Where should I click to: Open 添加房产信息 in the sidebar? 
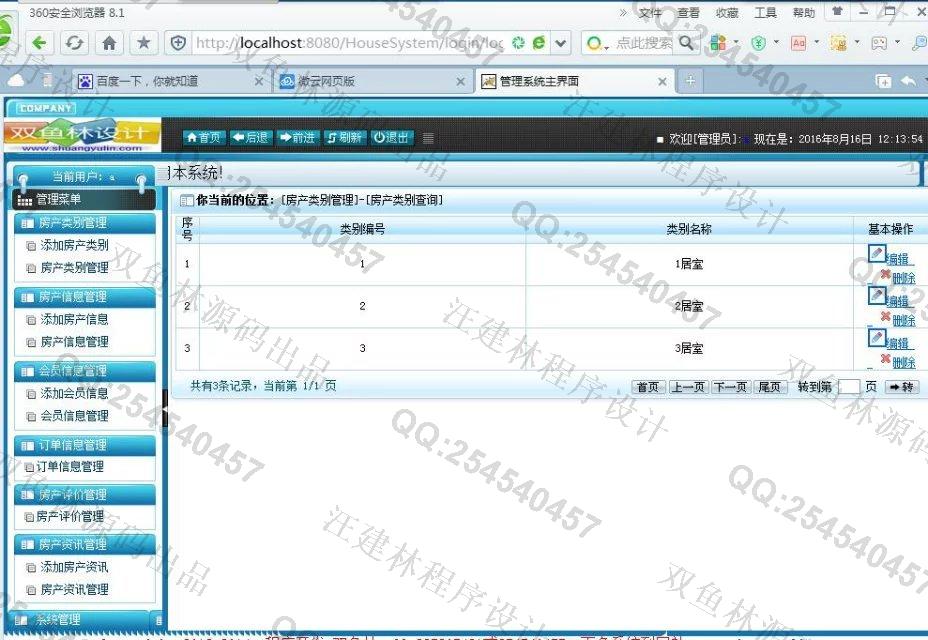point(74,320)
